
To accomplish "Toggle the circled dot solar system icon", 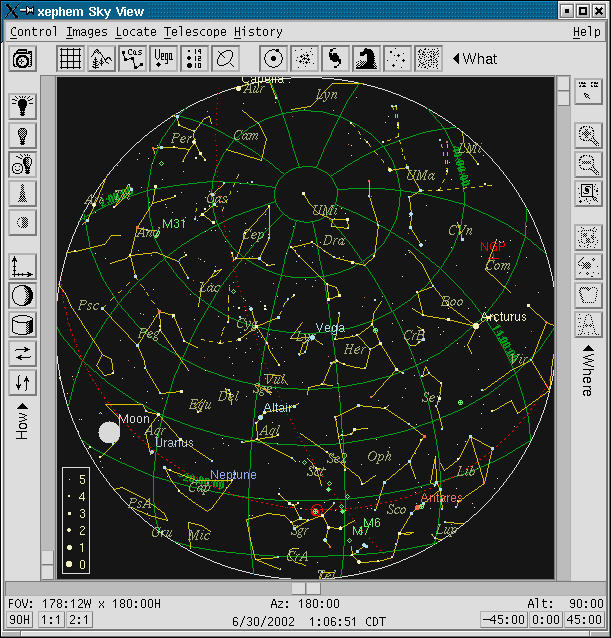I will click(273, 59).
